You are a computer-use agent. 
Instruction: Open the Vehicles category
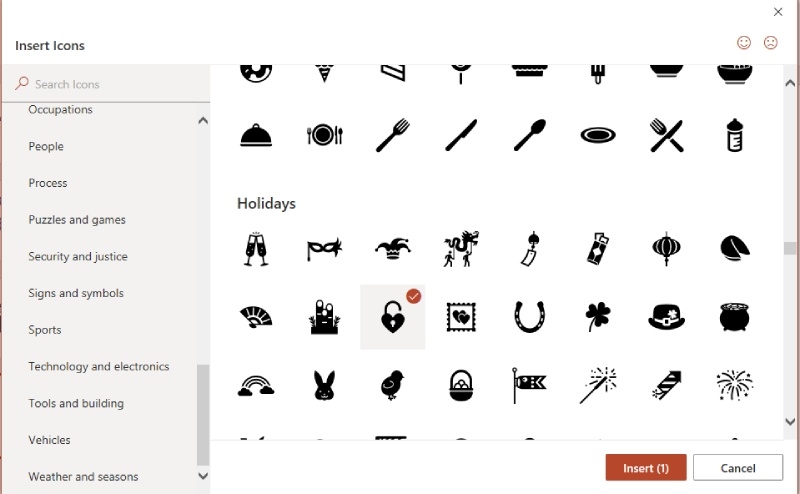pyautogui.click(x=49, y=440)
